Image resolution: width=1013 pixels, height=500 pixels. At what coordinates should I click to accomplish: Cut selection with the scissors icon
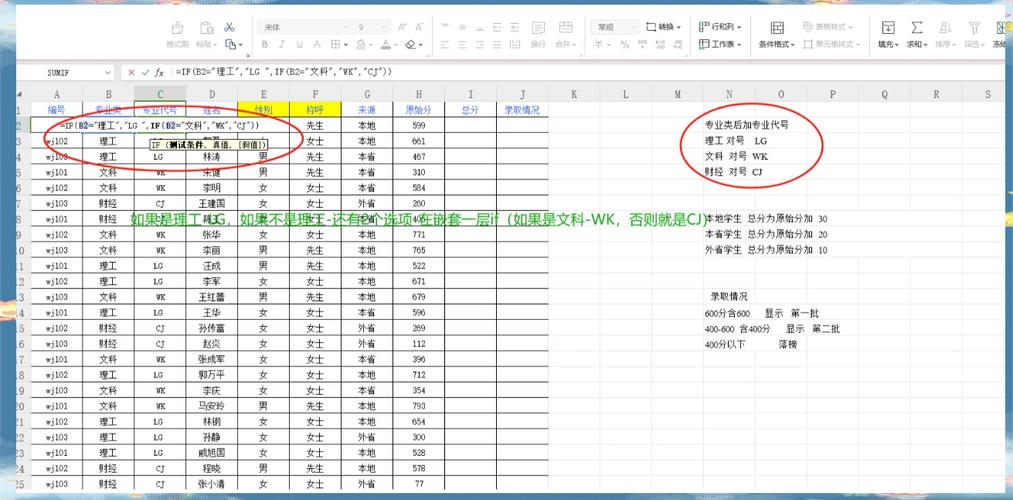[x=229, y=28]
